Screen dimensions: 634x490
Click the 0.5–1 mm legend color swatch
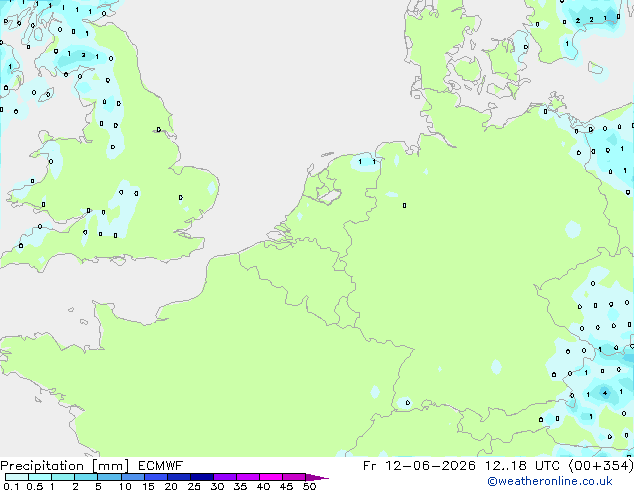click(40, 477)
